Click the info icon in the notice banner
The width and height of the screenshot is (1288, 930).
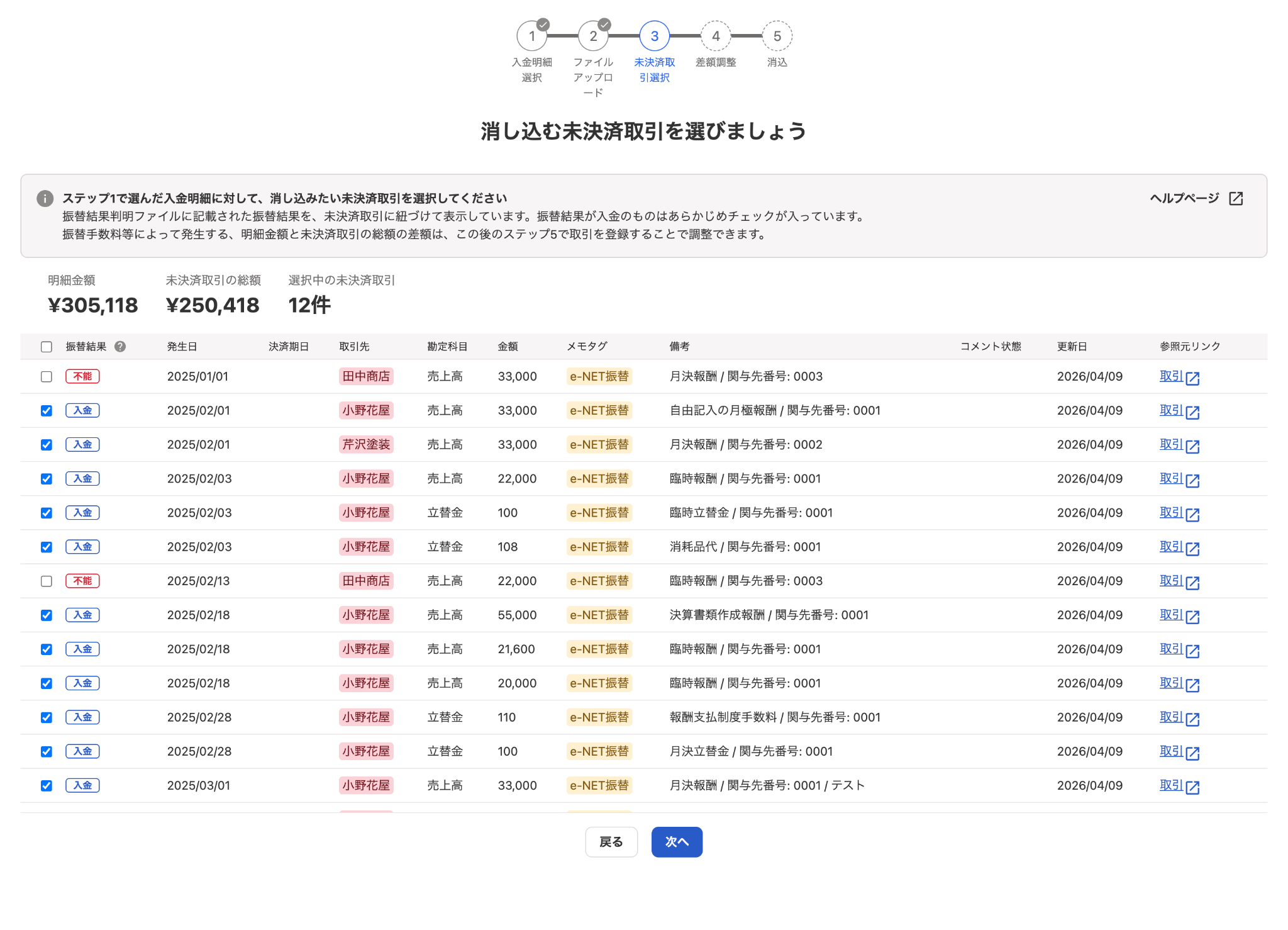45,198
